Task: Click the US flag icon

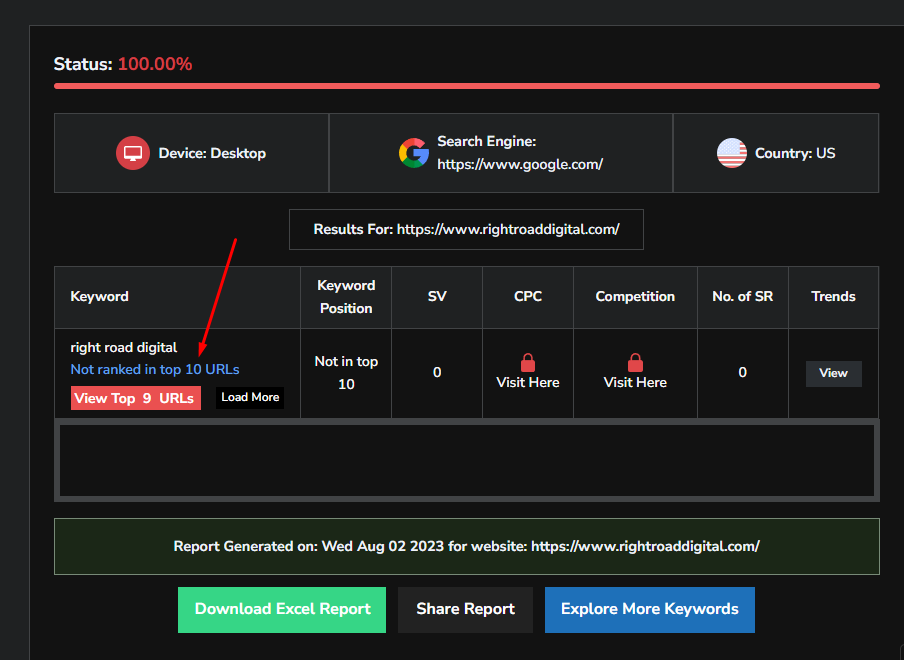Action: pos(732,153)
